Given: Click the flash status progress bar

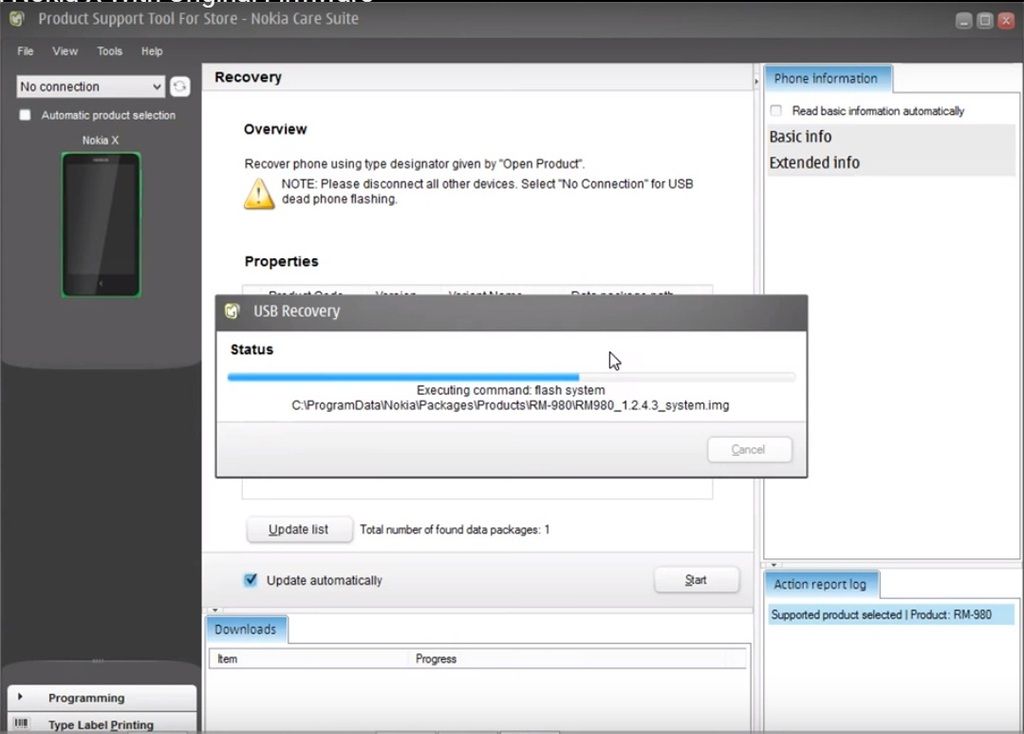Looking at the screenshot, I should pyautogui.click(x=511, y=377).
